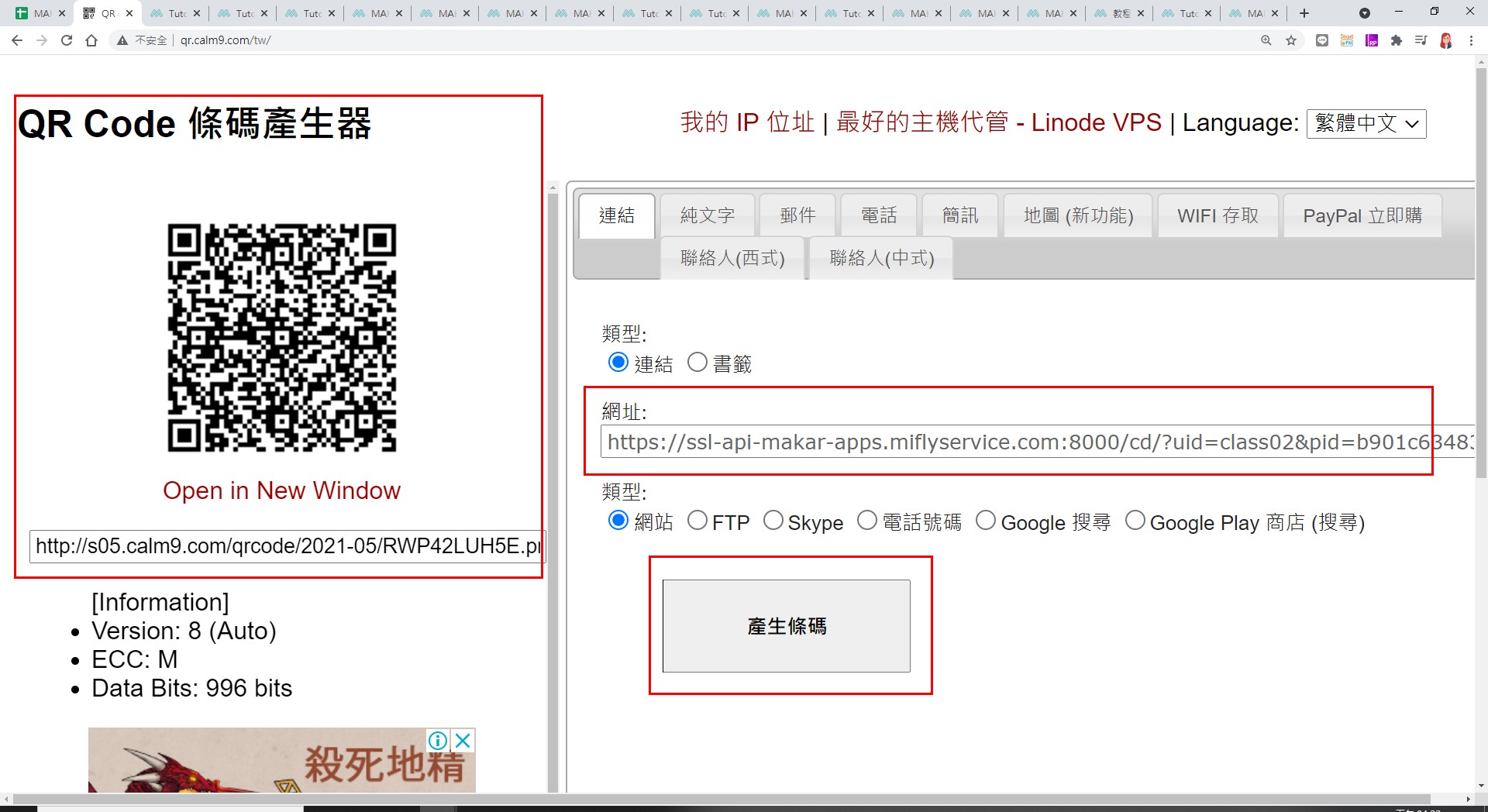Image resolution: width=1488 pixels, height=812 pixels.
Task: Click the dragon advertisement banner
Action: (282, 760)
